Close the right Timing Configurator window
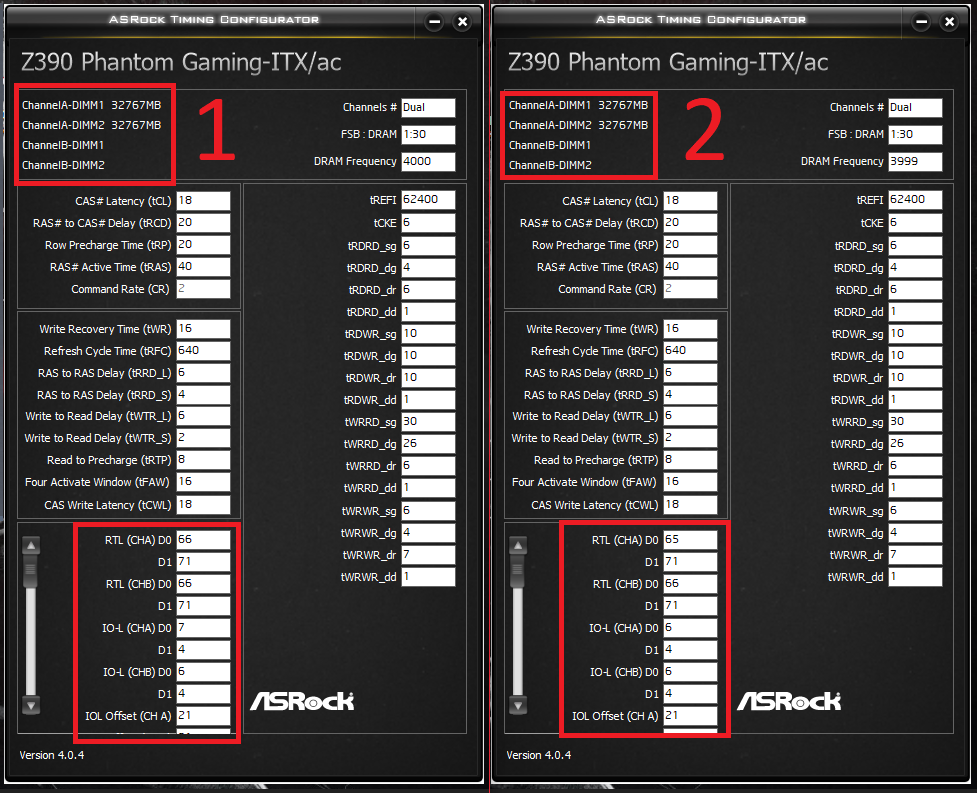977x793 pixels. [x=950, y=22]
